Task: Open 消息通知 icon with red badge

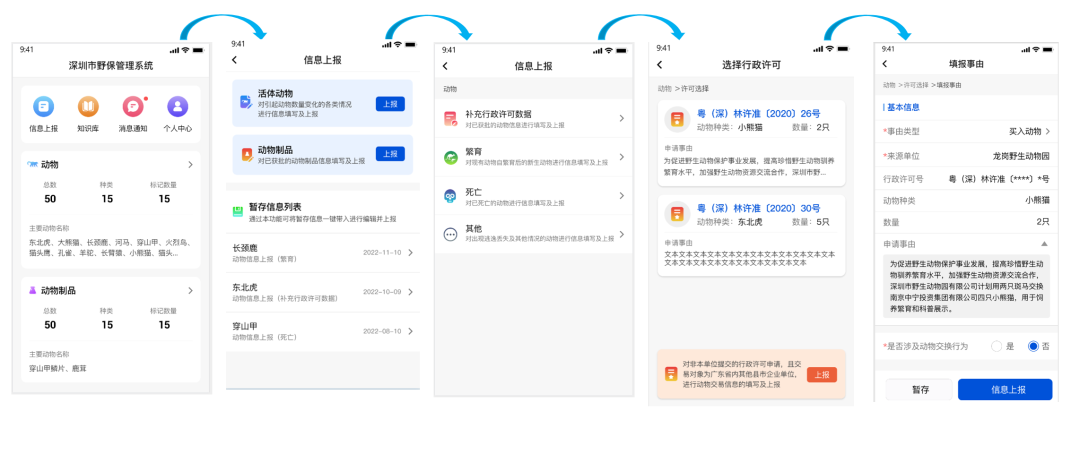Action: (133, 107)
